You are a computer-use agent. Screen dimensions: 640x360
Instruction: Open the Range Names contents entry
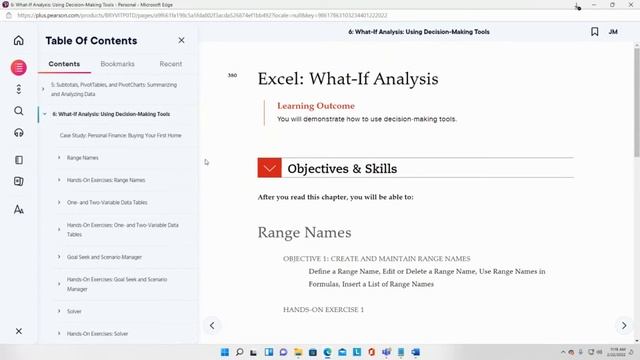point(82,158)
